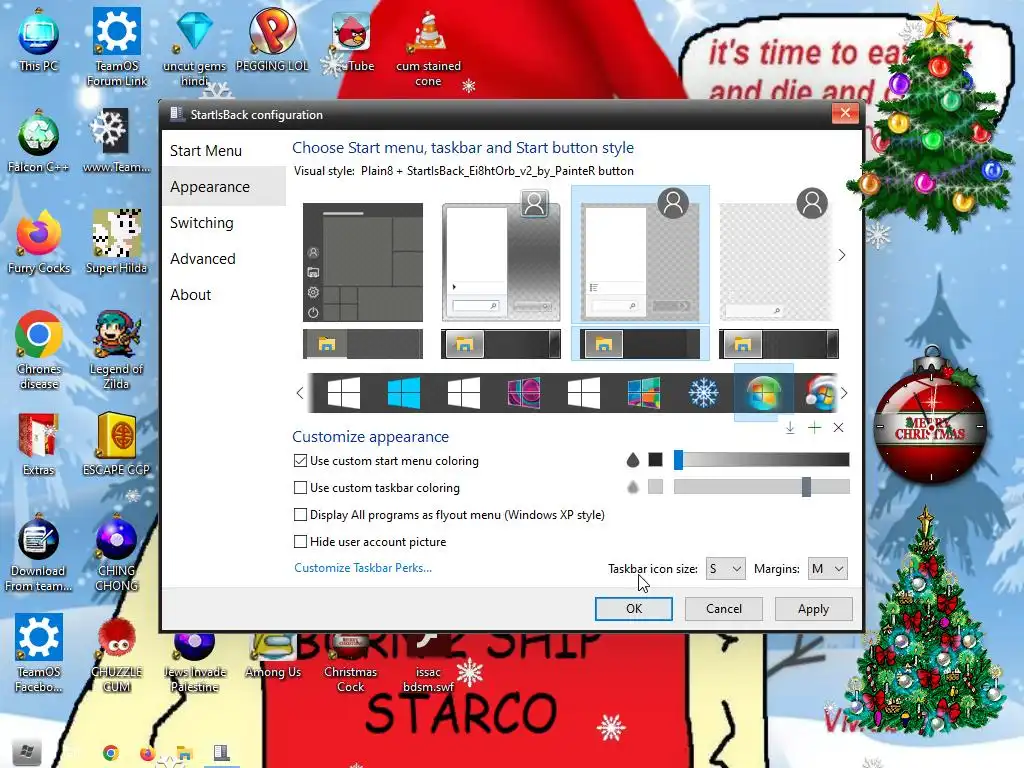Click the Apply button
1024x768 pixels.
(x=813, y=609)
